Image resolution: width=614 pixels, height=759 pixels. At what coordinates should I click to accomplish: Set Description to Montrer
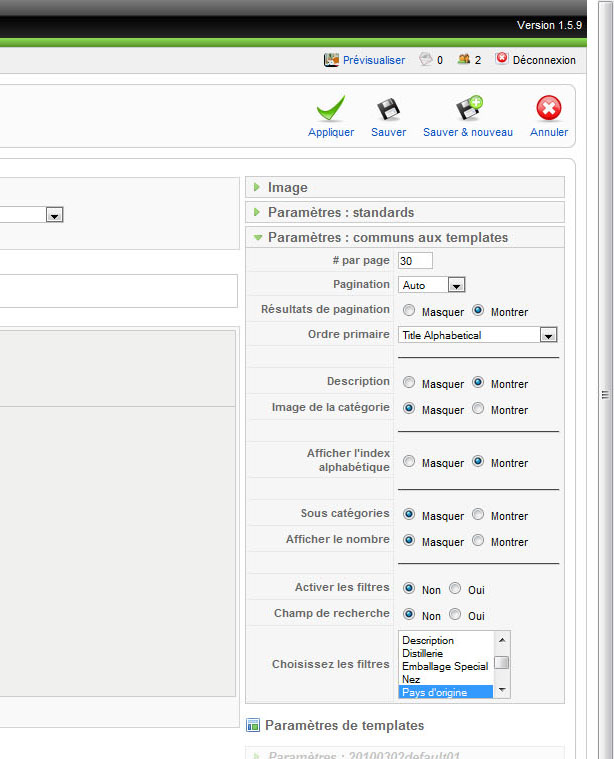click(478, 382)
